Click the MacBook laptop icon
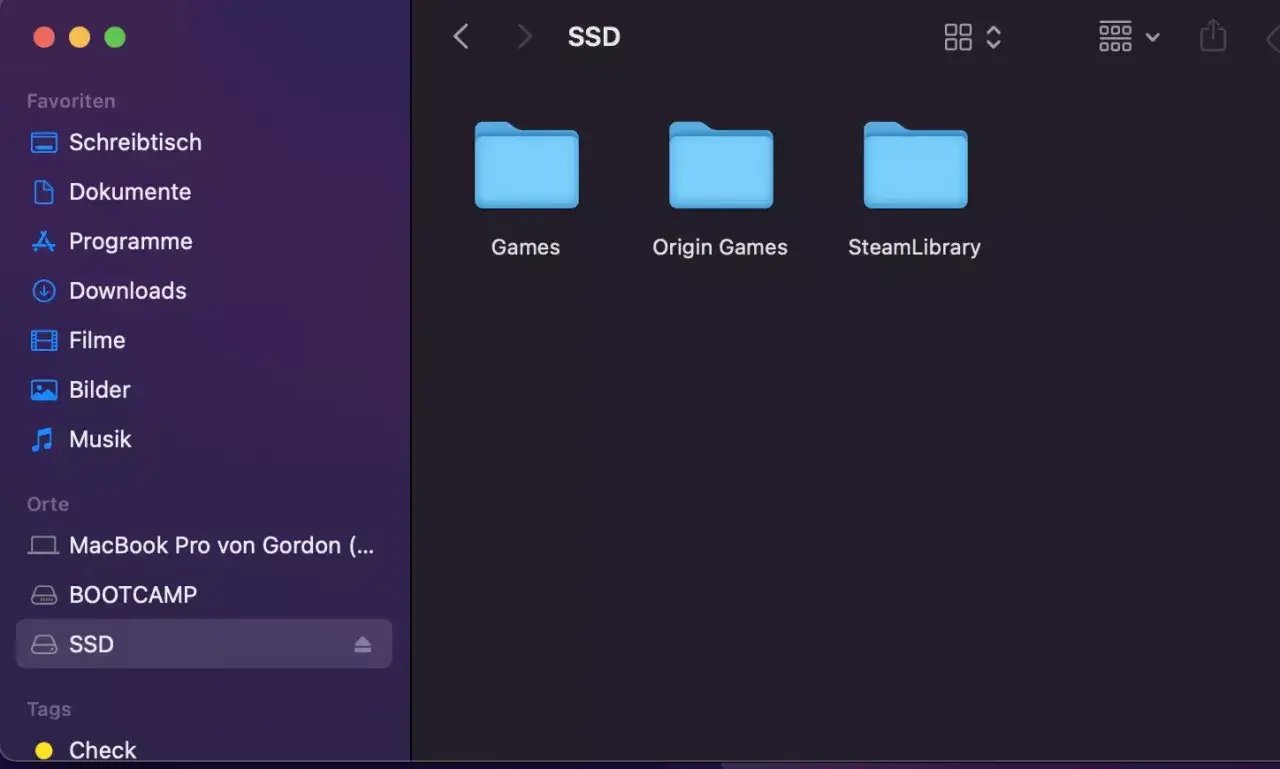The height and width of the screenshot is (769, 1280). click(44, 545)
